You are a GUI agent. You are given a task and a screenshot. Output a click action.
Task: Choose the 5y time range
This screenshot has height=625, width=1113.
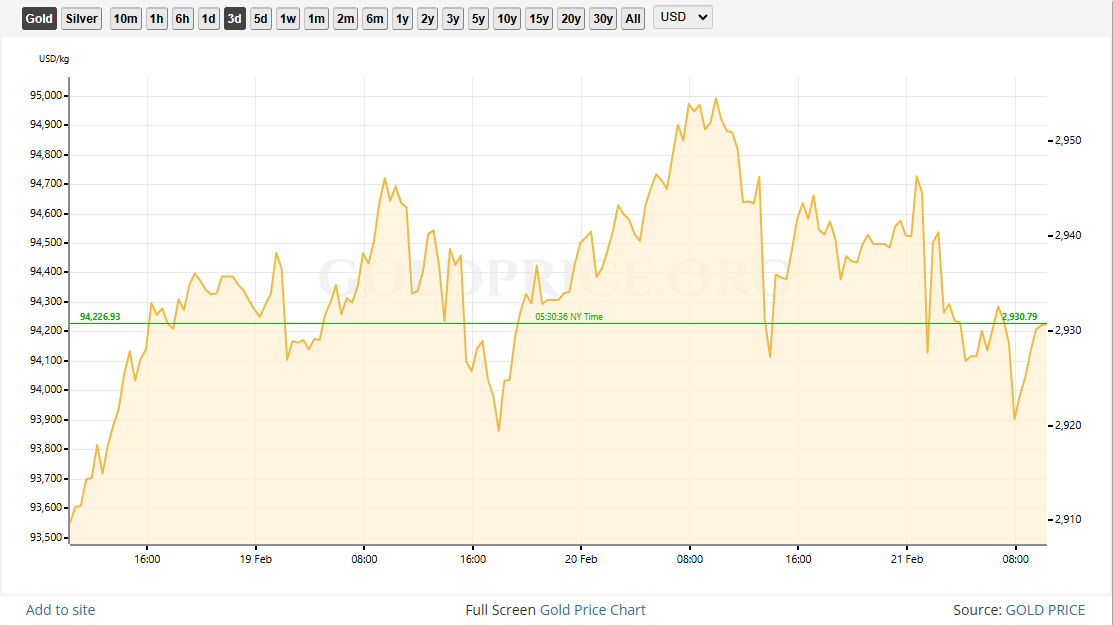[478, 18]
